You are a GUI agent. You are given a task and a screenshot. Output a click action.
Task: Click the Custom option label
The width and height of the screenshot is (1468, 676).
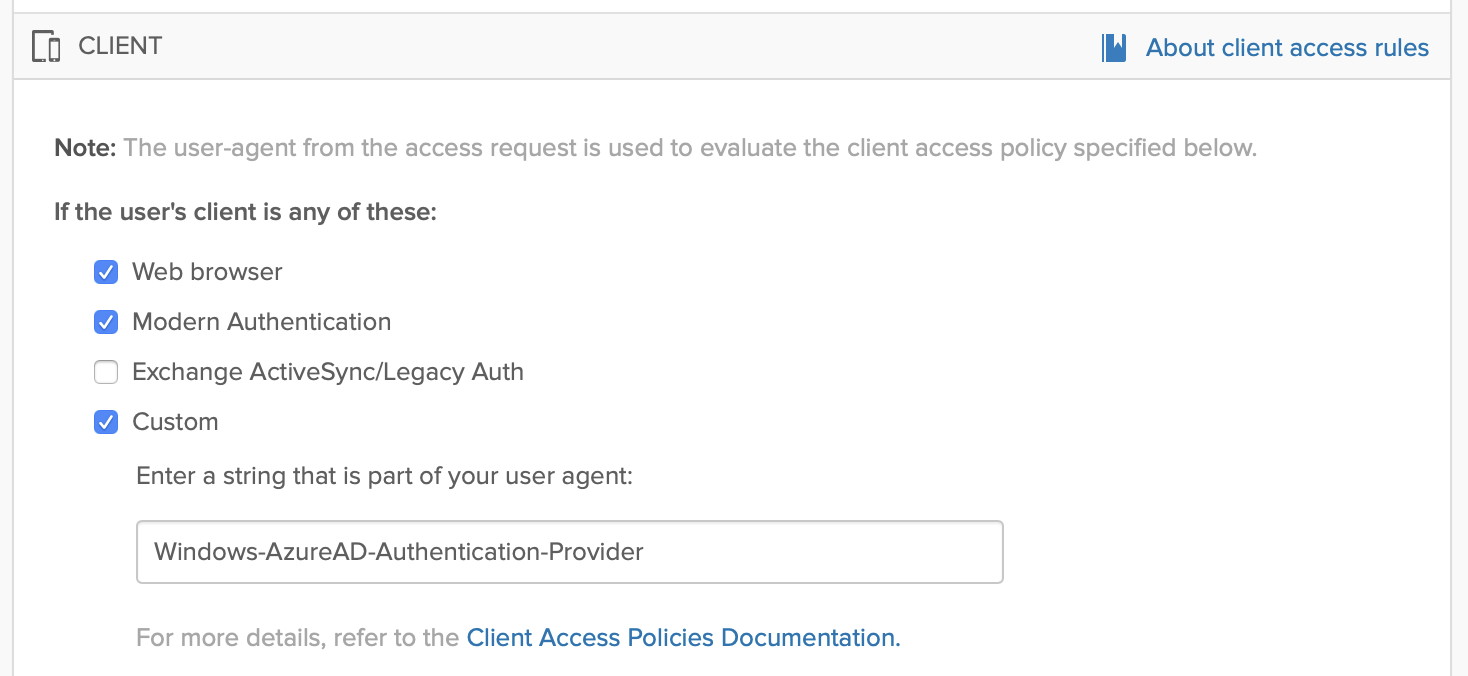[x=175, y=422]
